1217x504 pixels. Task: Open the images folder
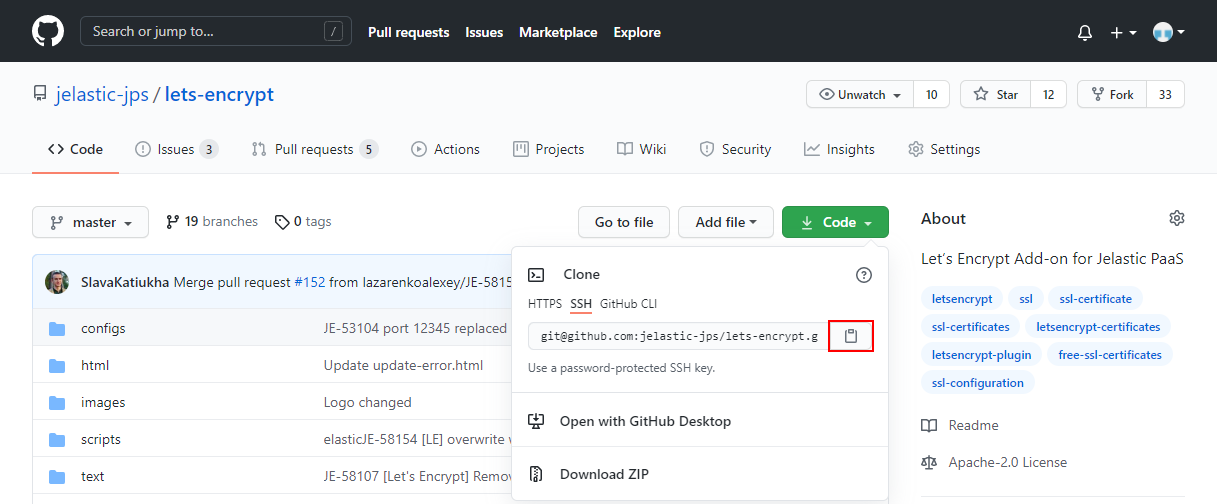(103, 402)
